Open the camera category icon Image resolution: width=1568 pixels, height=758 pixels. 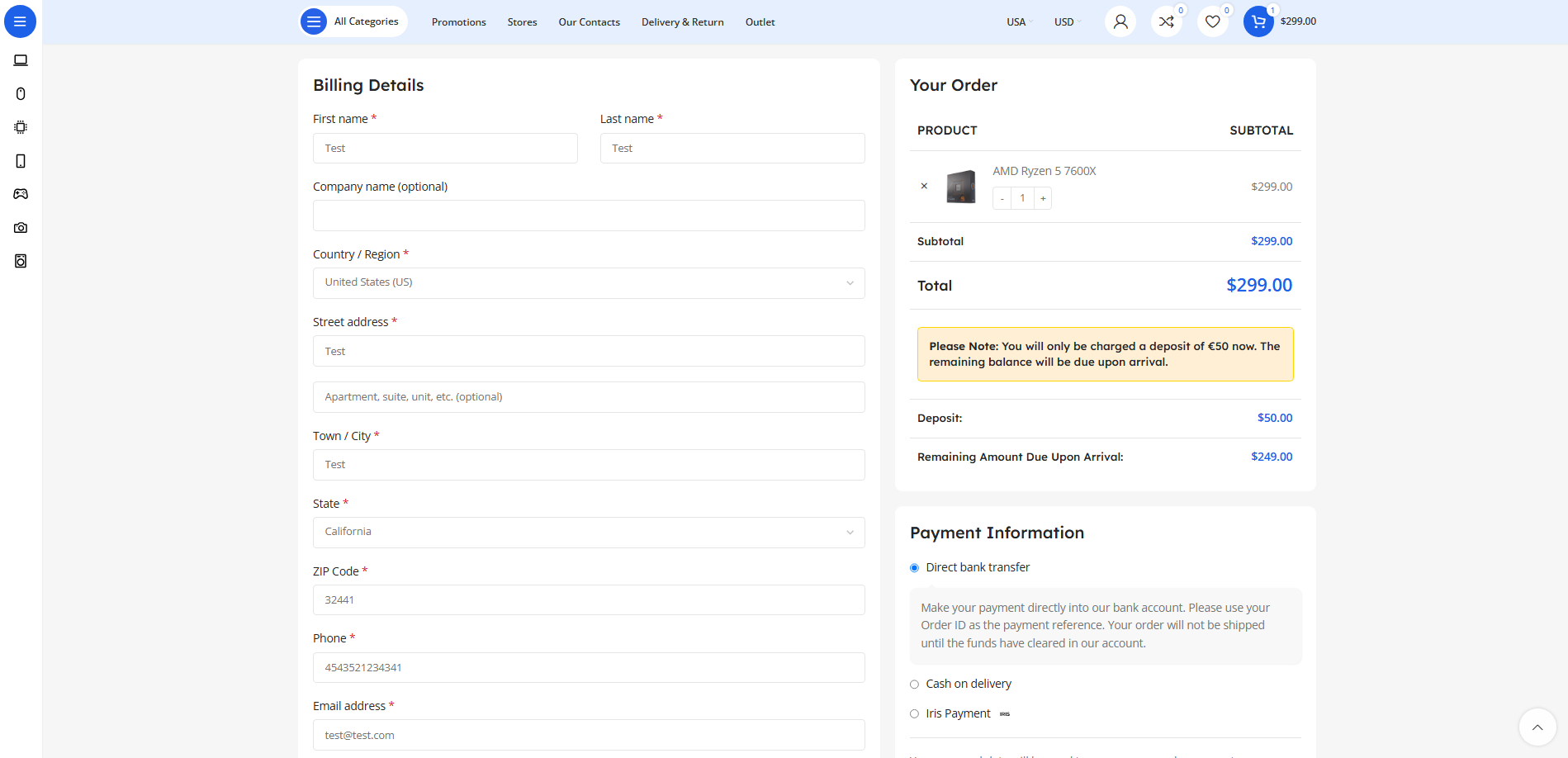click(x=21, y=228)
